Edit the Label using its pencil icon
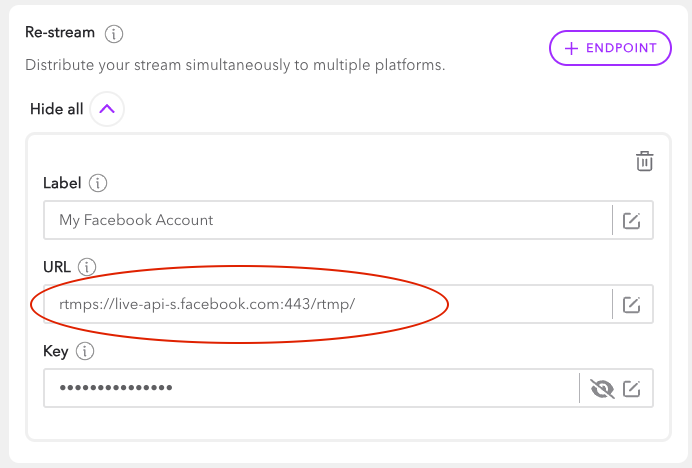 [x=632, y=220]
